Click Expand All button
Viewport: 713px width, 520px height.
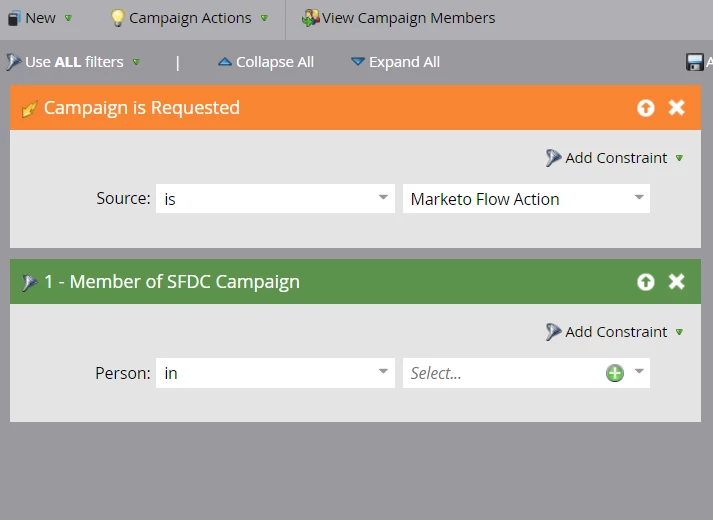click(395, 62)
